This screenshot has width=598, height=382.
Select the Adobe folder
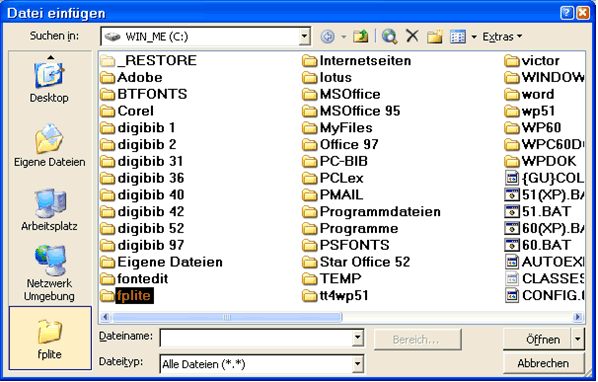point(131,77)
